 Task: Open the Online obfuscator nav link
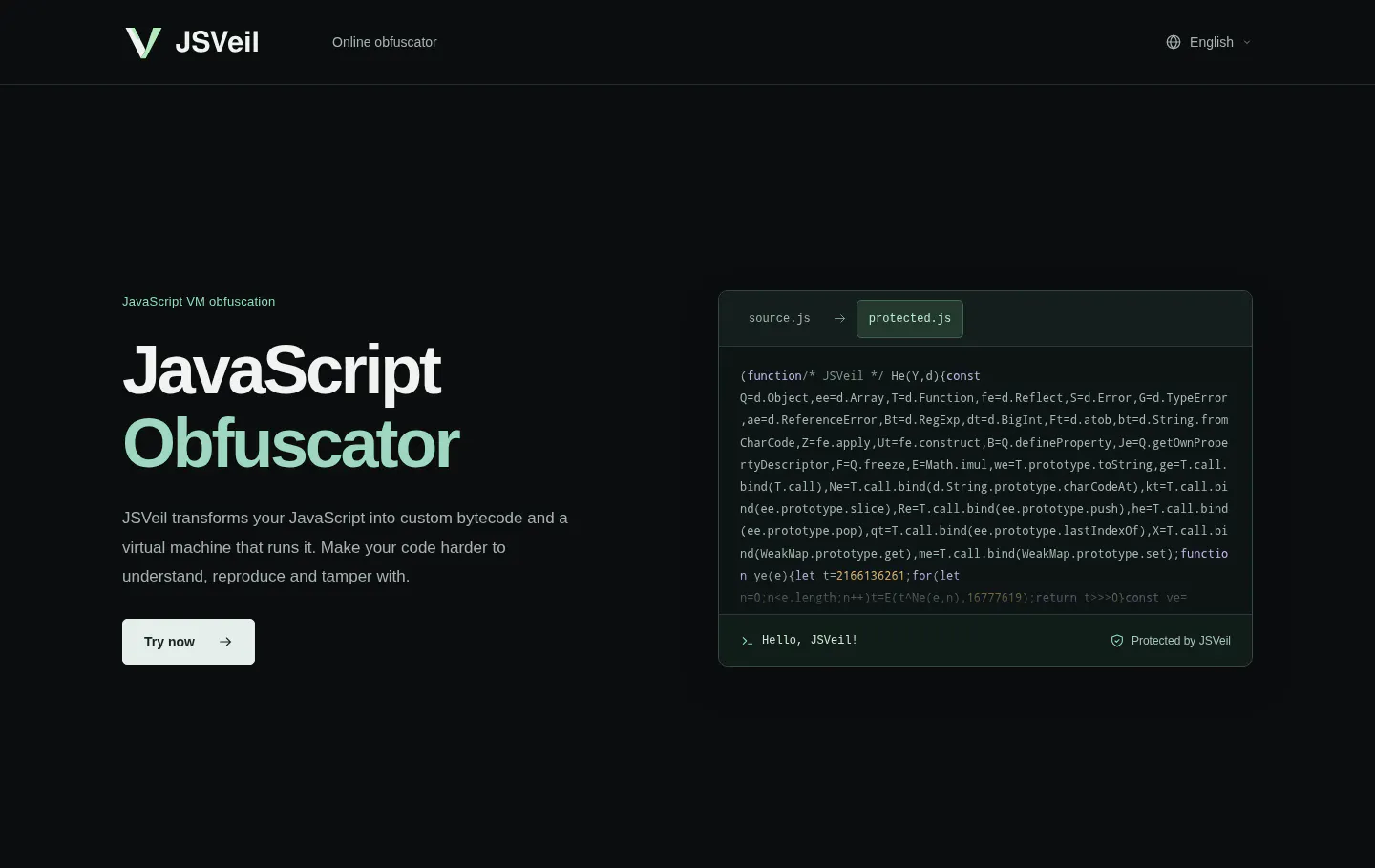click(385, 42)
